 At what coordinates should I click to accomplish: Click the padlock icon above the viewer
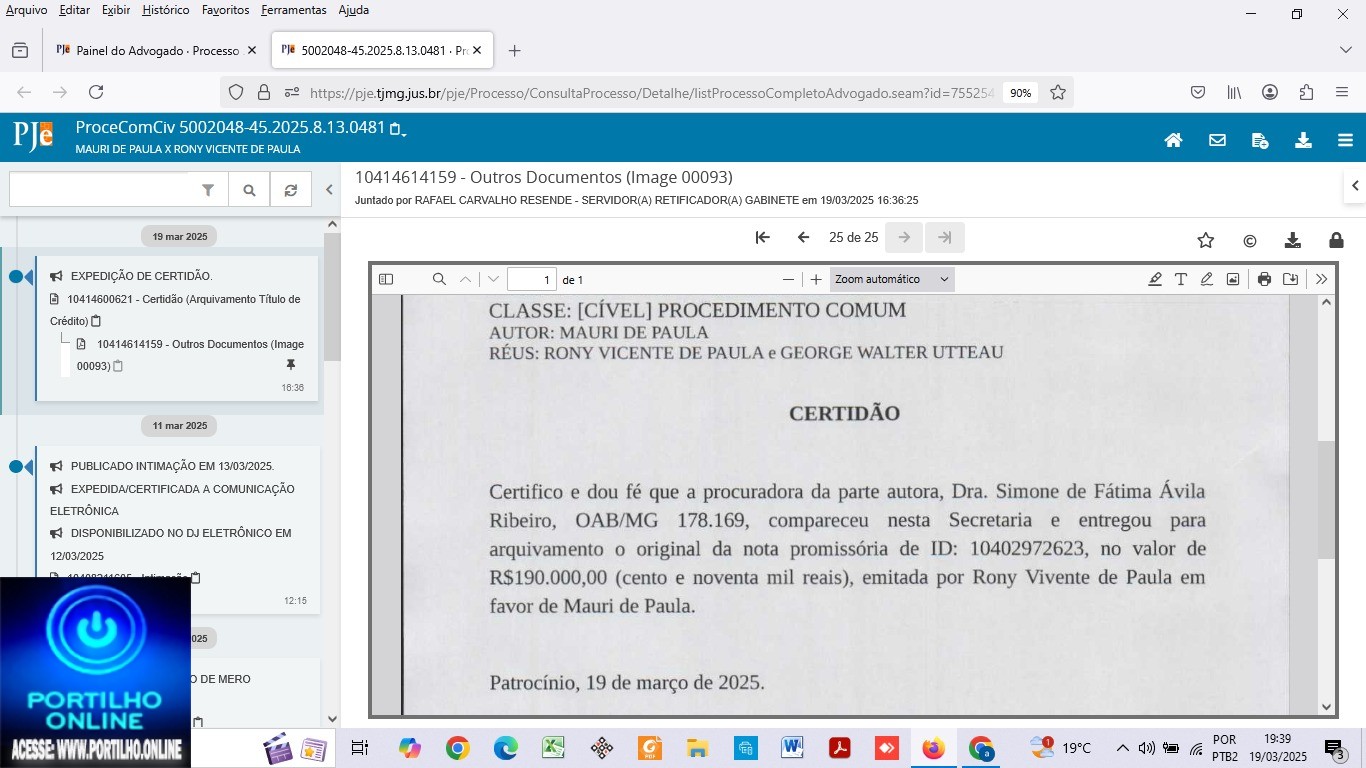(x=1336, y=240)
